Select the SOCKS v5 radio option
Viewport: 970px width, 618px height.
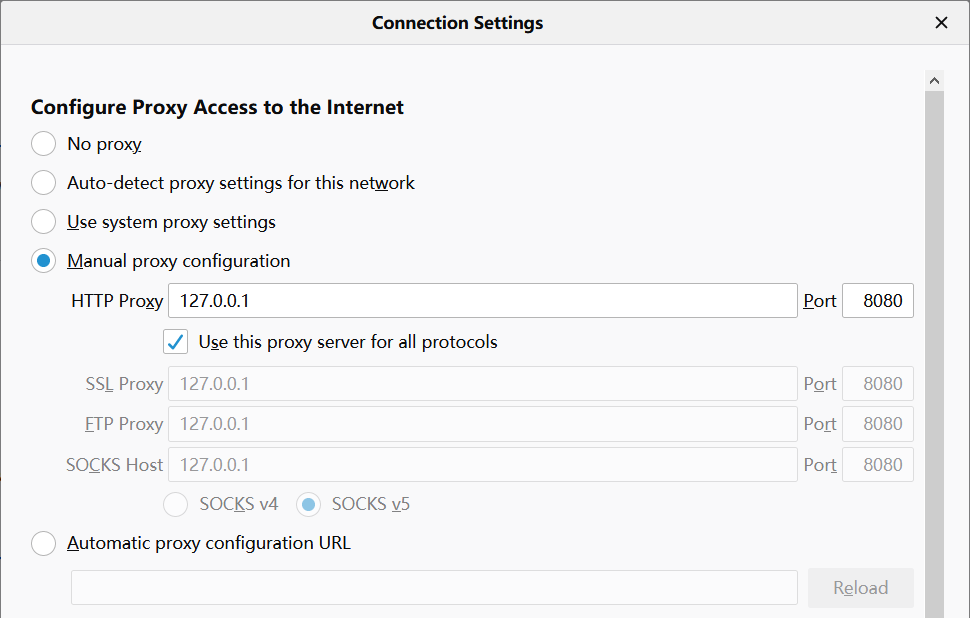coord(309,505)
